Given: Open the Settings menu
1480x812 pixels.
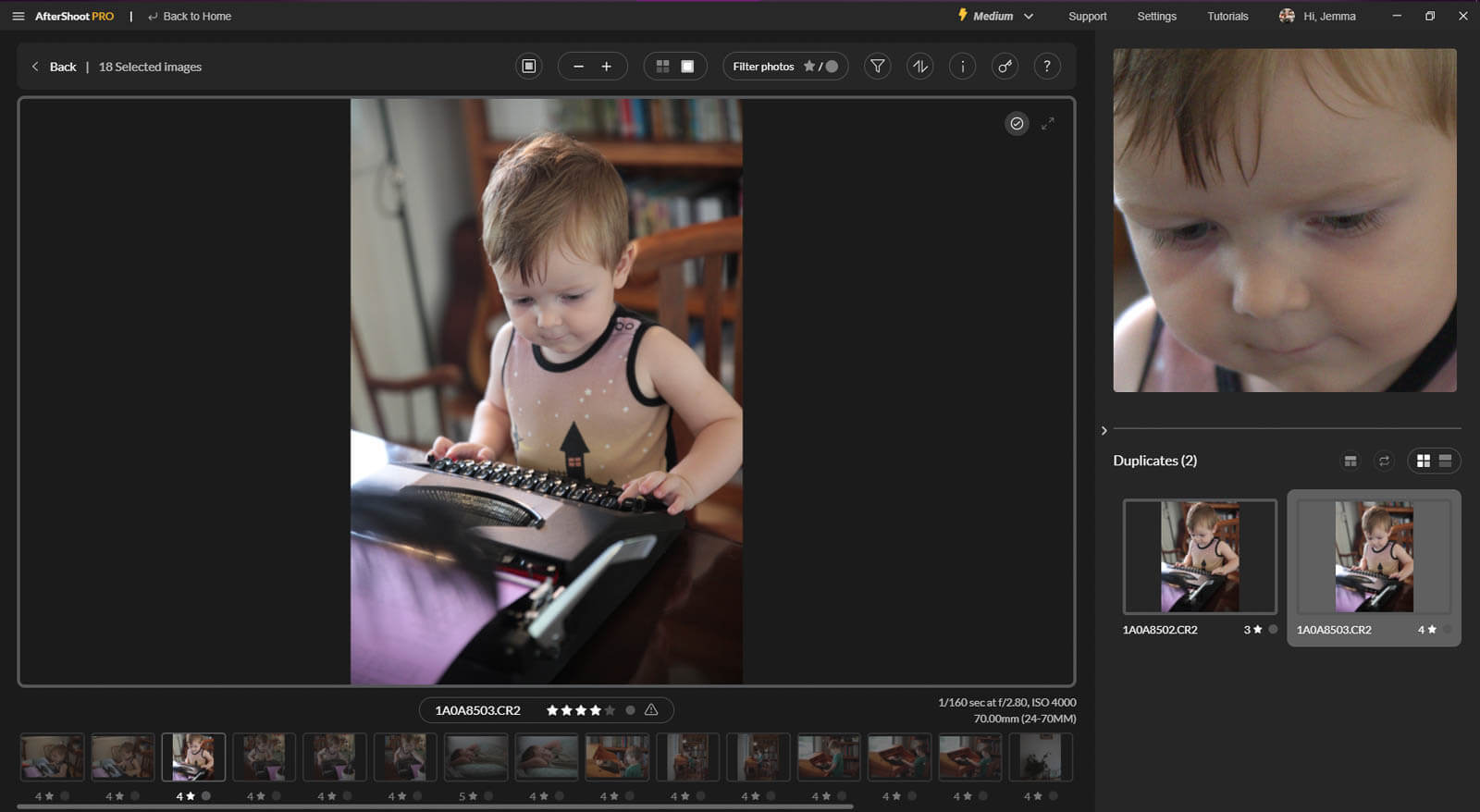Looking at the screenshot, I should (1156, 16).
